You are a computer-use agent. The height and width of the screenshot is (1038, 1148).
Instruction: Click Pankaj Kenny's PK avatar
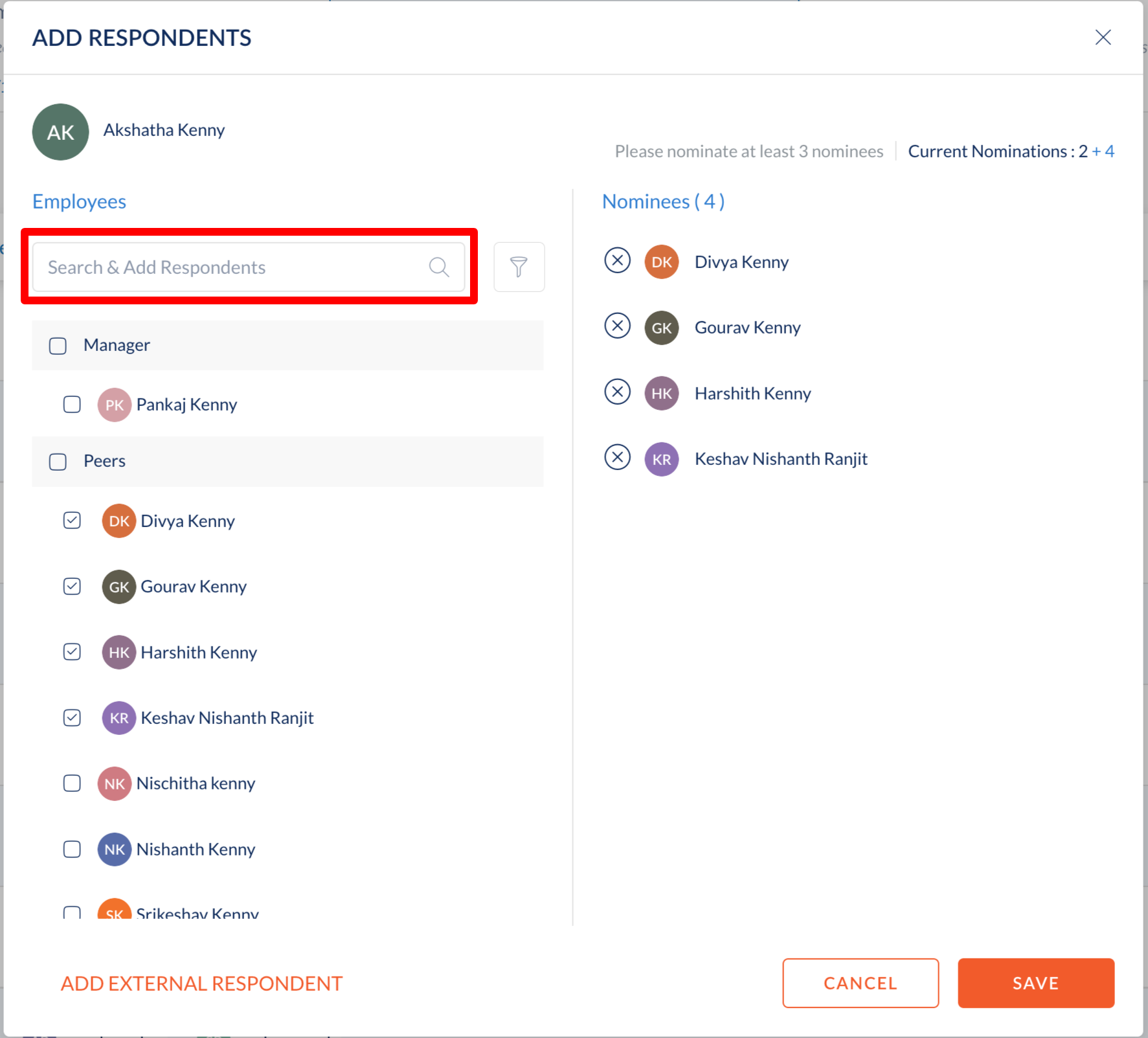115,405
